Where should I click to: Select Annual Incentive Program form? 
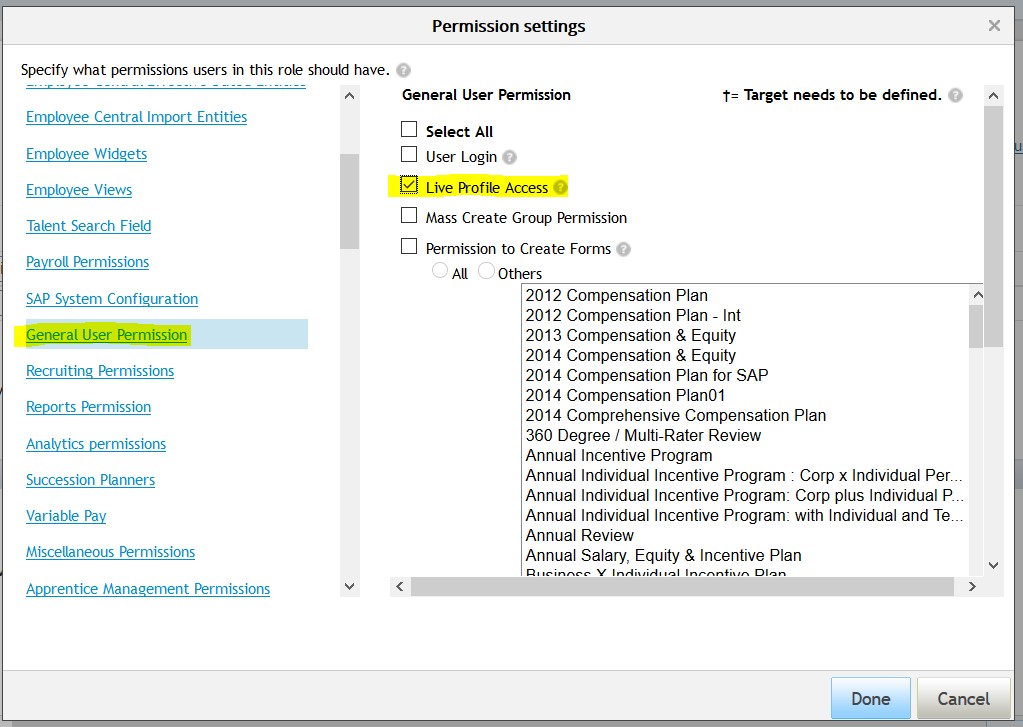coord(618,456)
